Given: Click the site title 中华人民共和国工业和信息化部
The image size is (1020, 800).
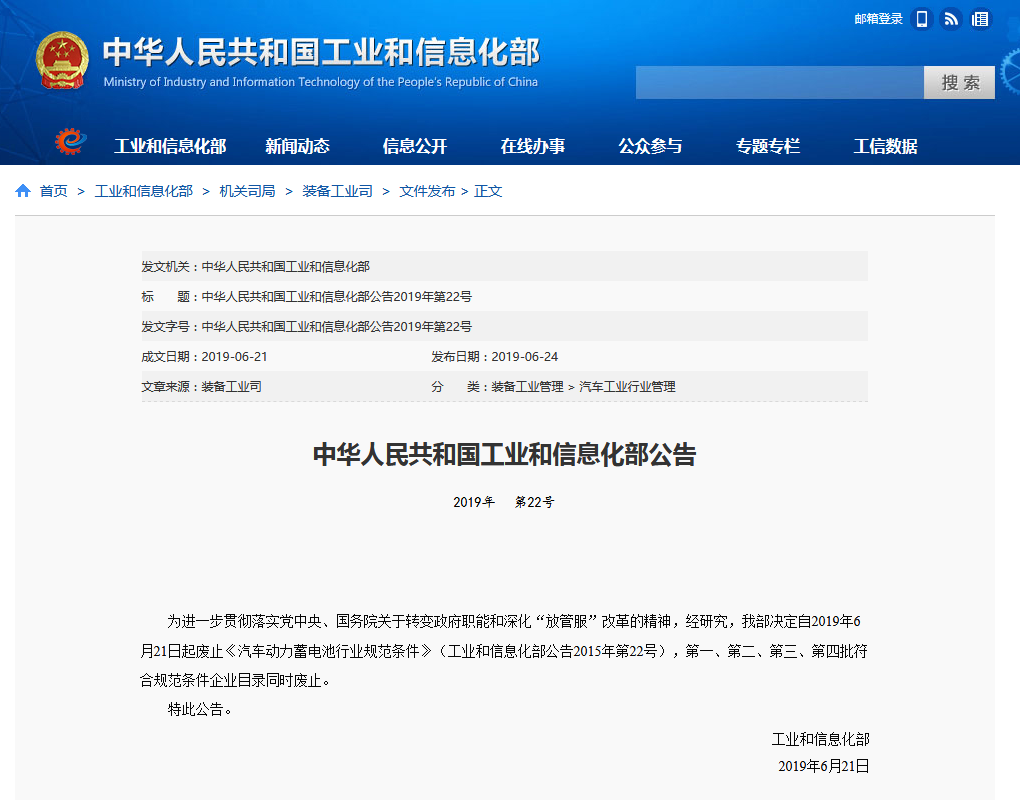Looking at the screenshot, I should coord(321,52).
